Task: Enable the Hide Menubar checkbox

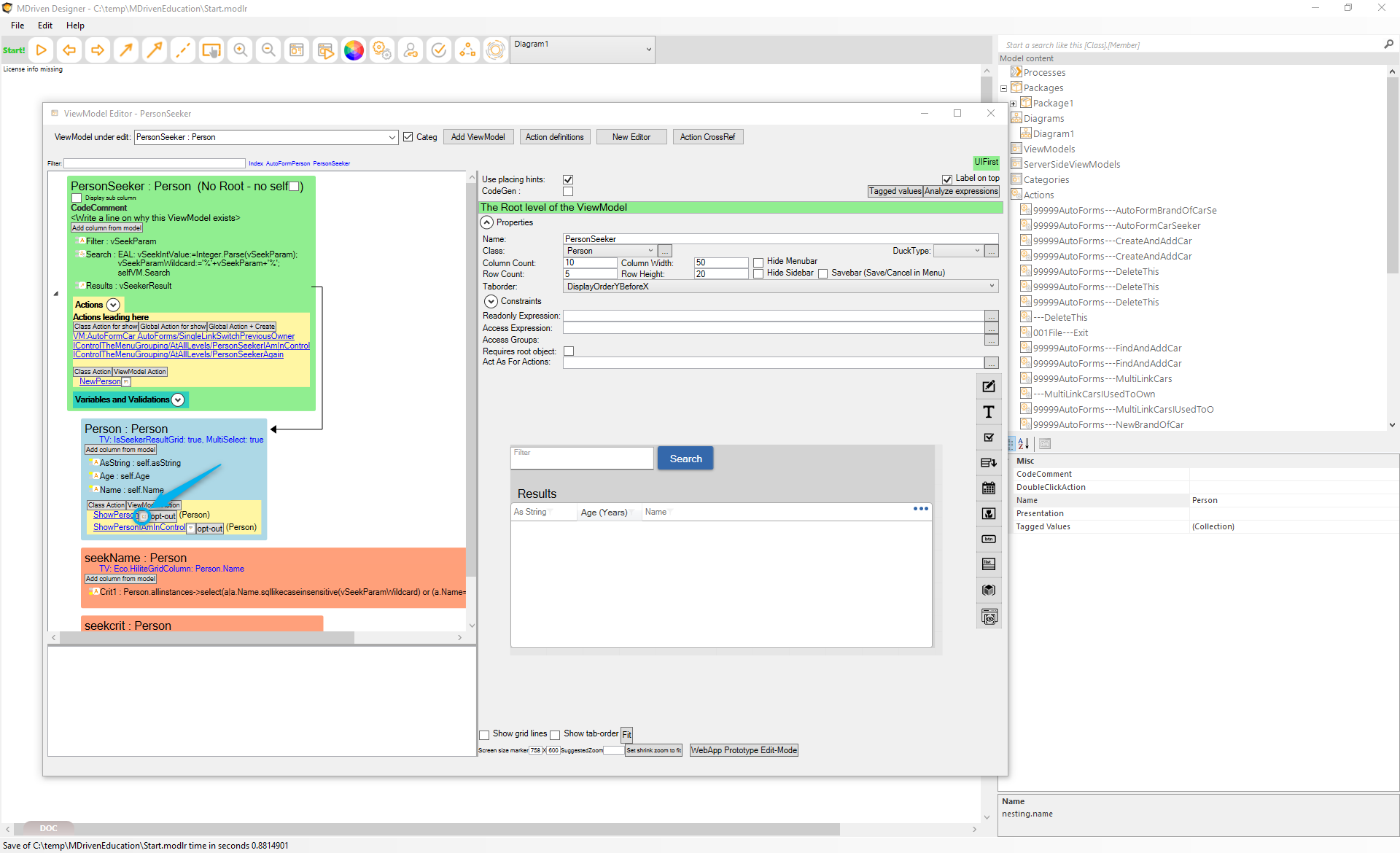Action: 758,262
